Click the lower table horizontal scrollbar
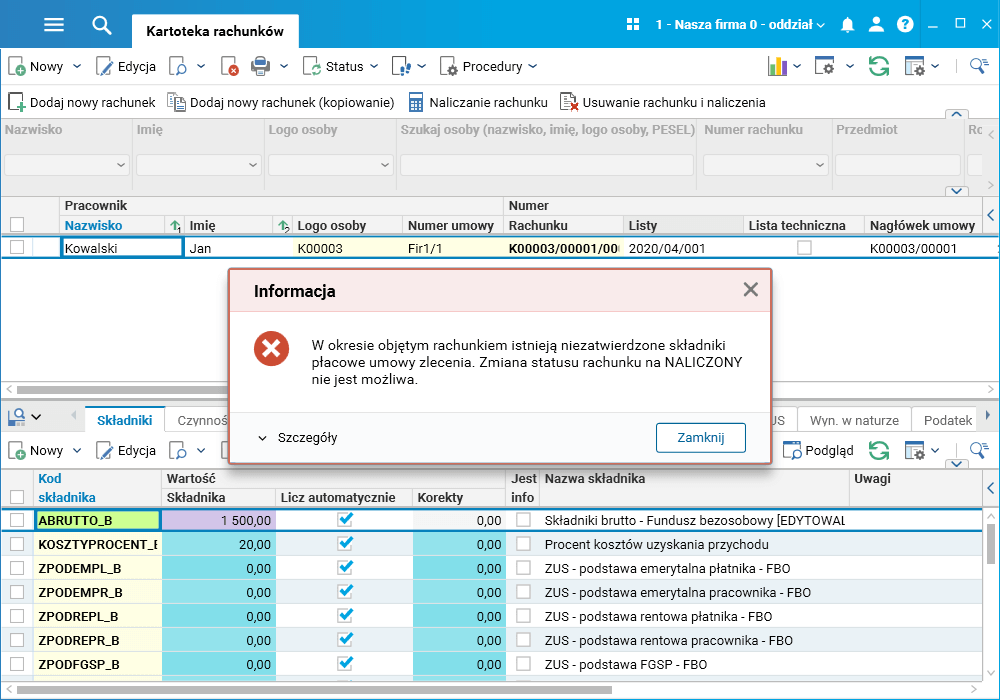The width and height of the screenshot is (1000, 700). tap(314, 690)
